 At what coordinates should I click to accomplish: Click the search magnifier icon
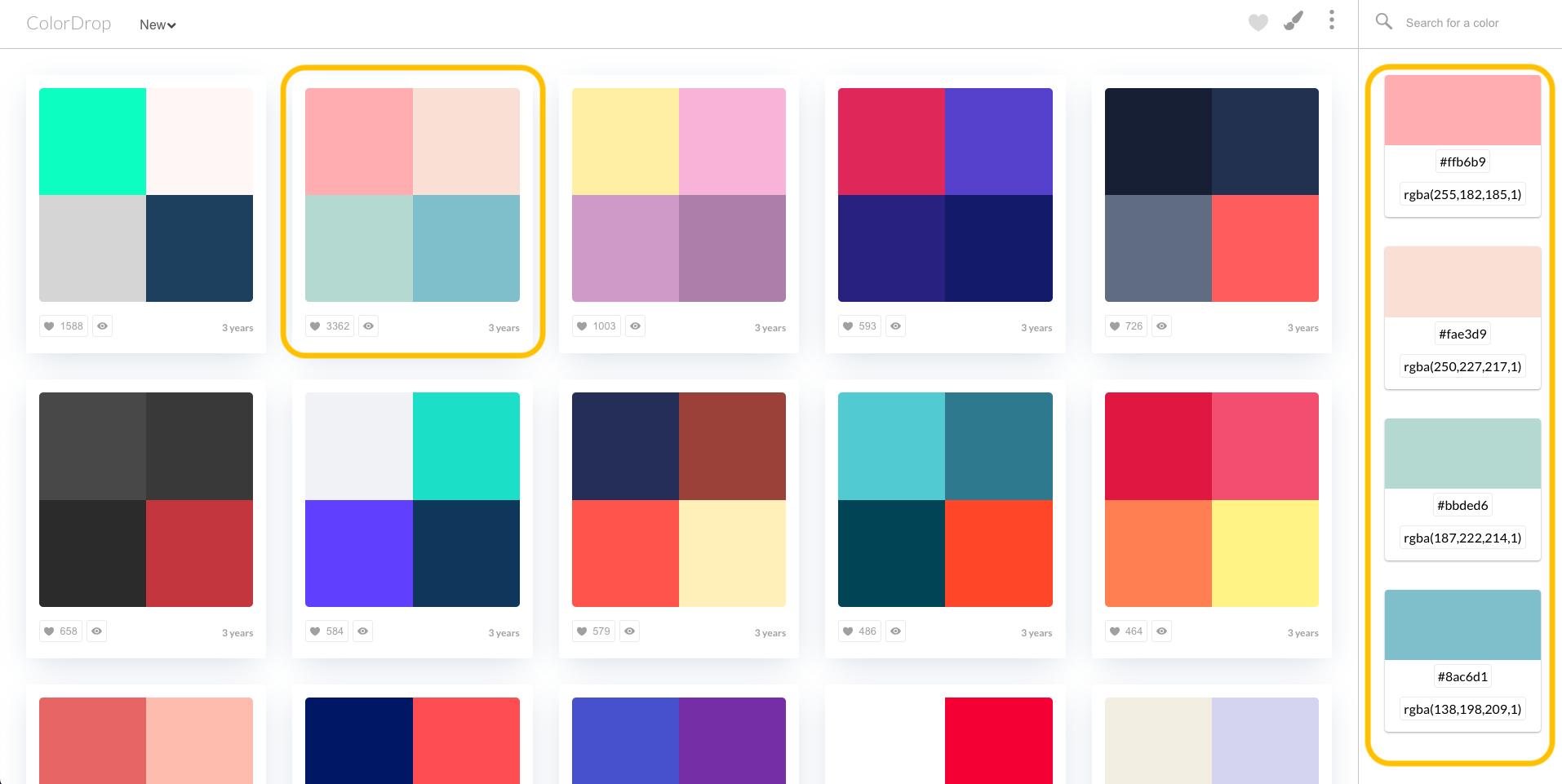pos(1383,22)
